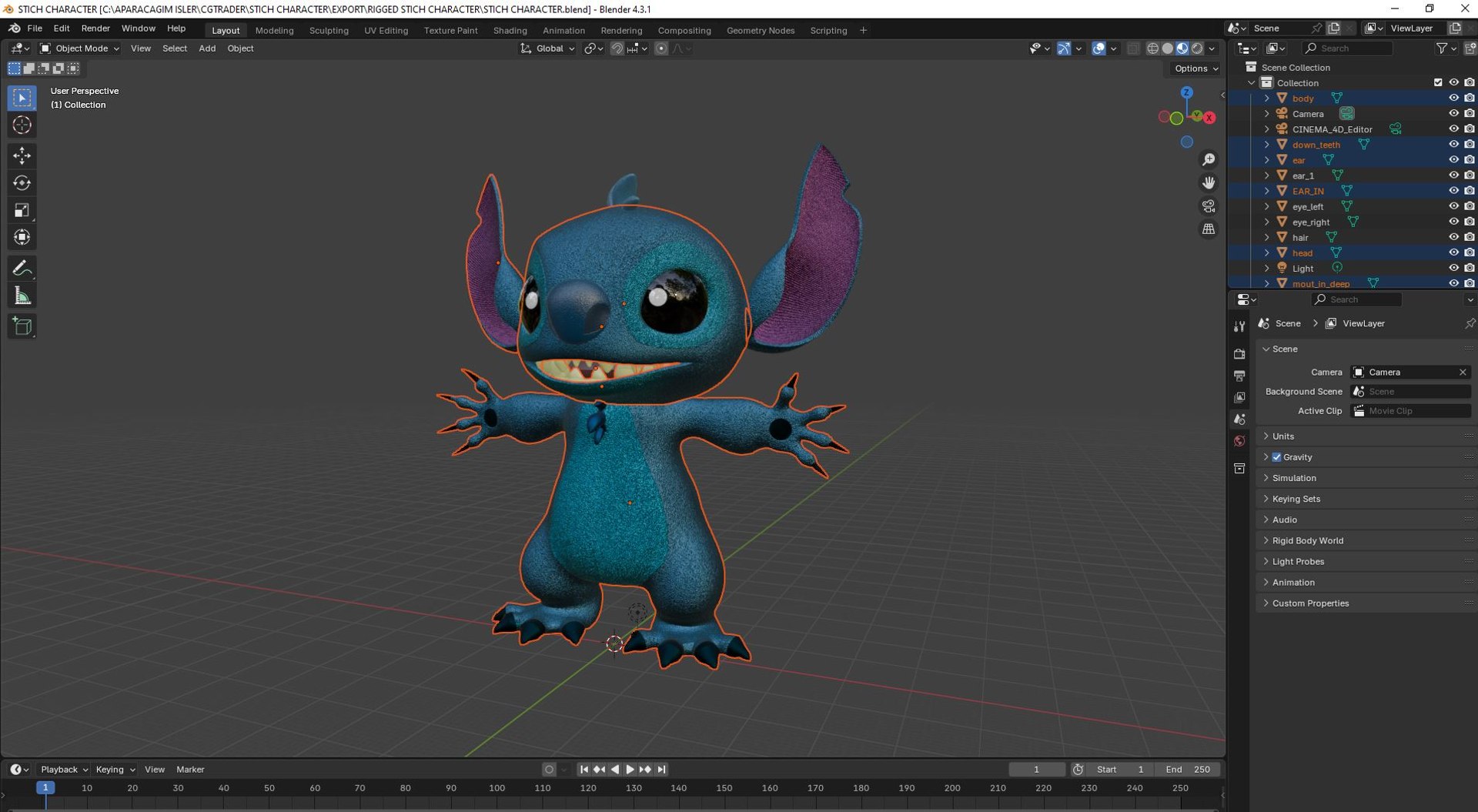Pick the Measure ruler tool
The image size is (1478, 812).
coord(22,296)
